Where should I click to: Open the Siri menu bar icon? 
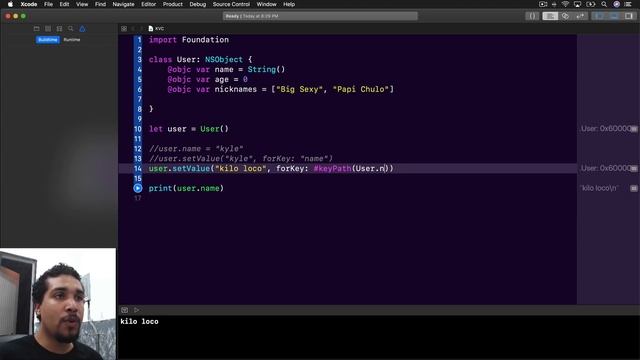pos(616,4)
